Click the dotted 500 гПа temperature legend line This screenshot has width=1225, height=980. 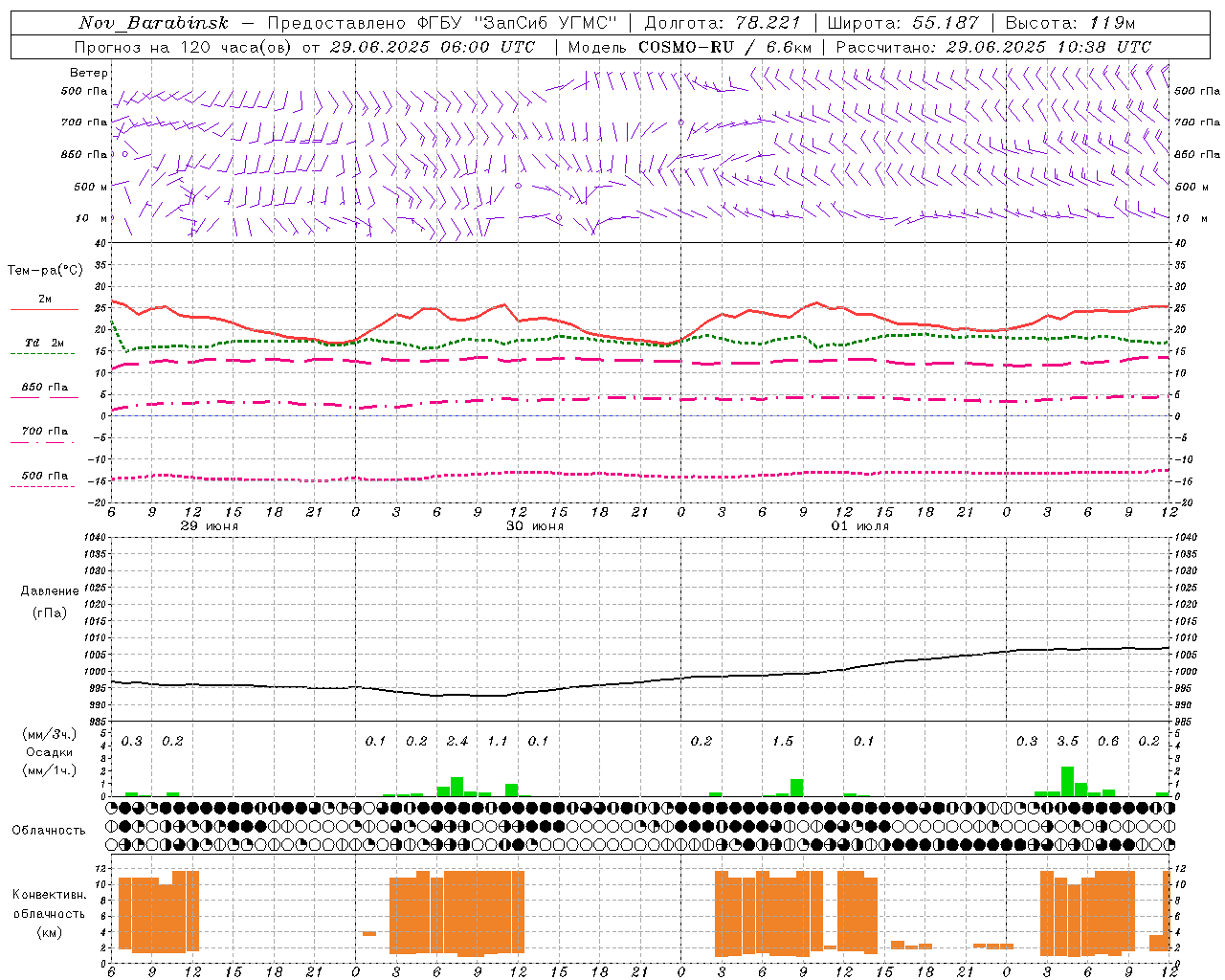click(42, 486)
